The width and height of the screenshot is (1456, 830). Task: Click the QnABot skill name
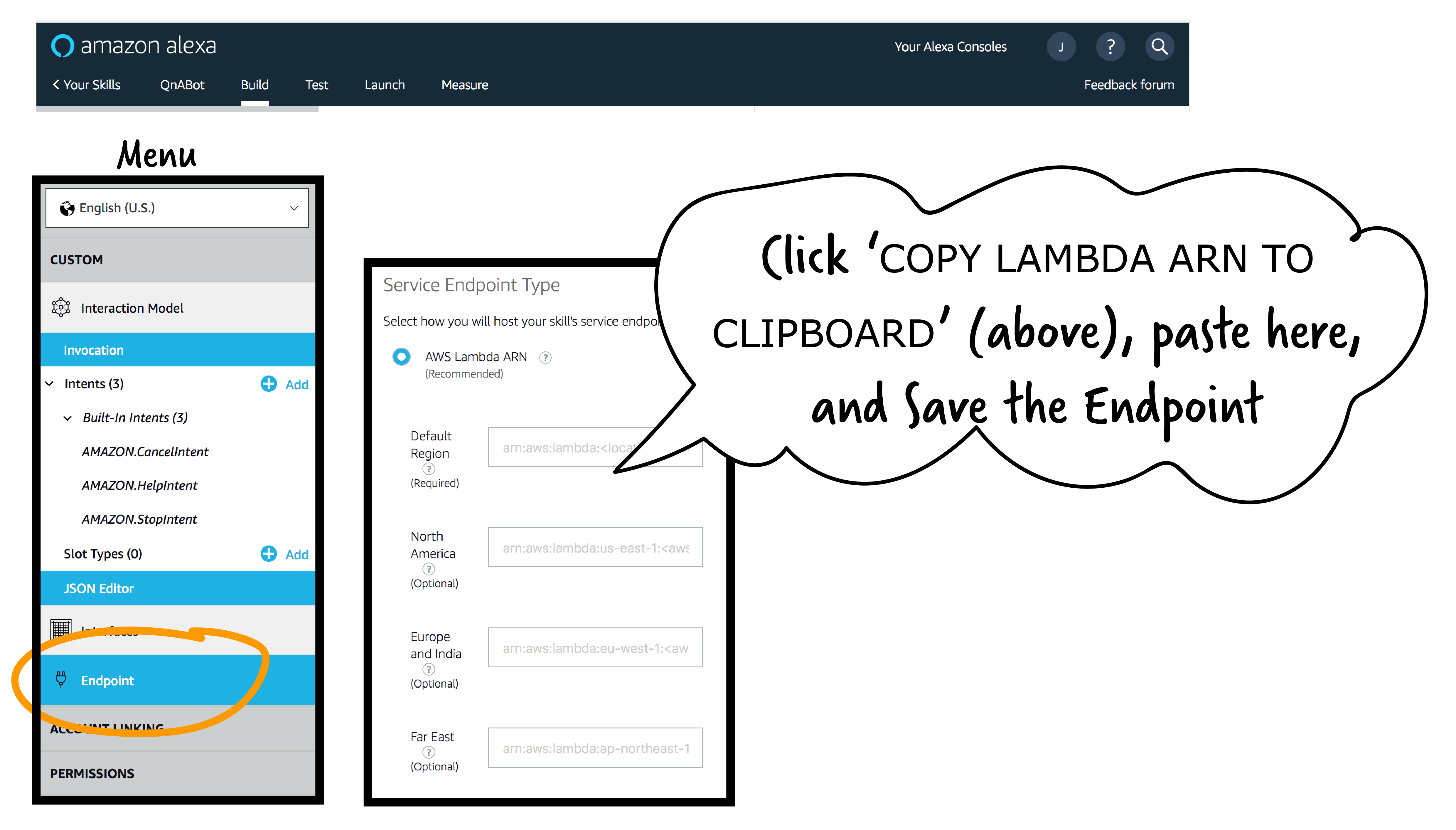click(x=182, y=85)
